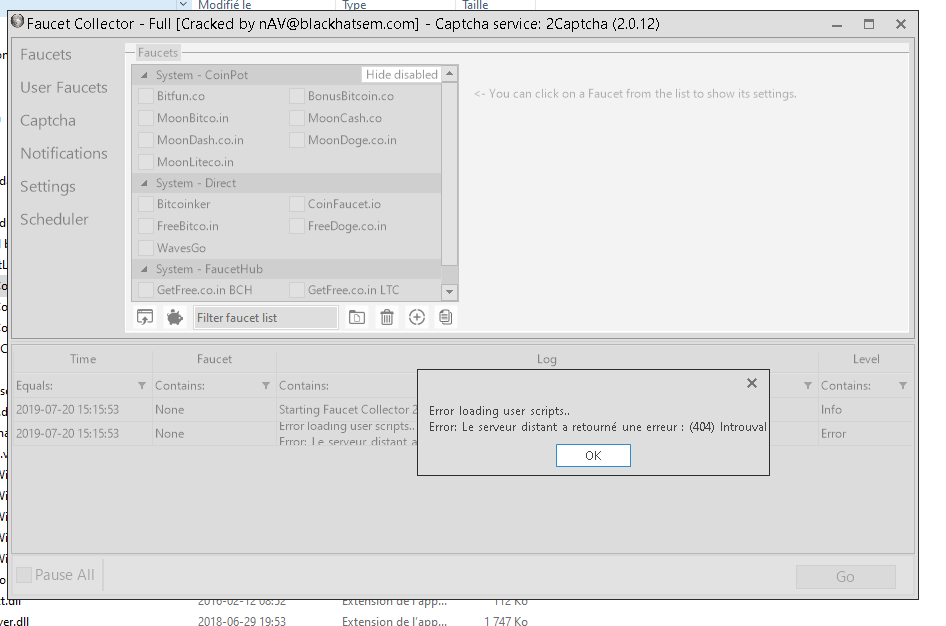The height and width of the screenshot is (626, 946).
Task: Click the piggy bank icon
Action: pos(175,317)
